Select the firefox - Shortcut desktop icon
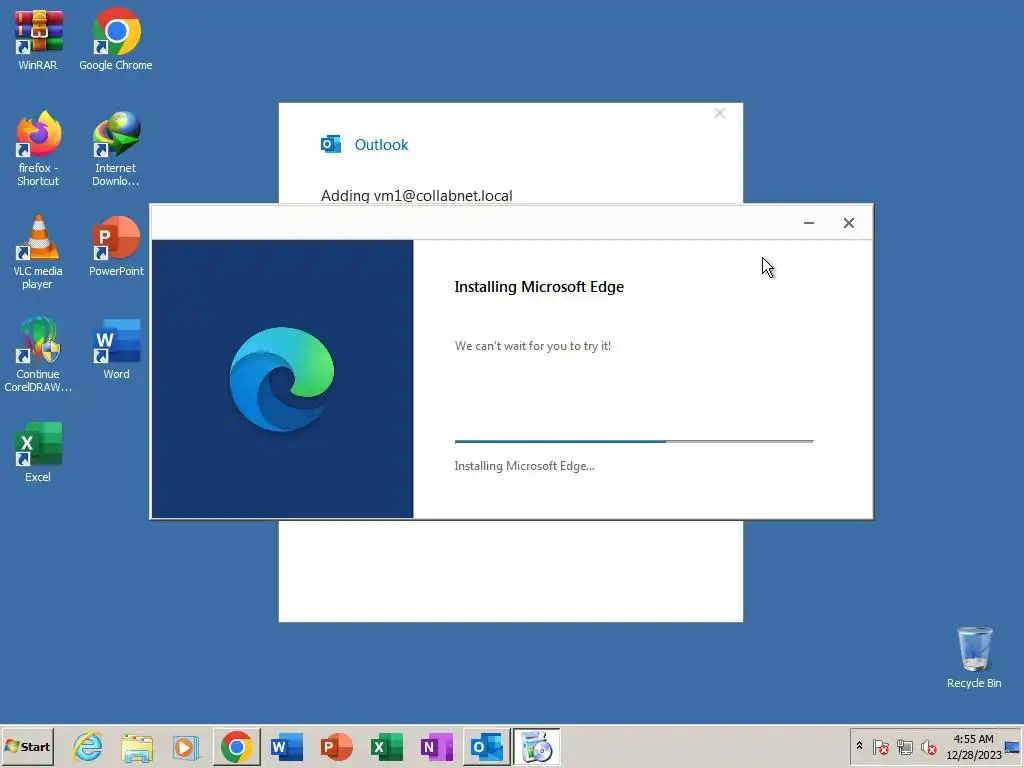The image size is (1024, 768). (x=38, y=149)
